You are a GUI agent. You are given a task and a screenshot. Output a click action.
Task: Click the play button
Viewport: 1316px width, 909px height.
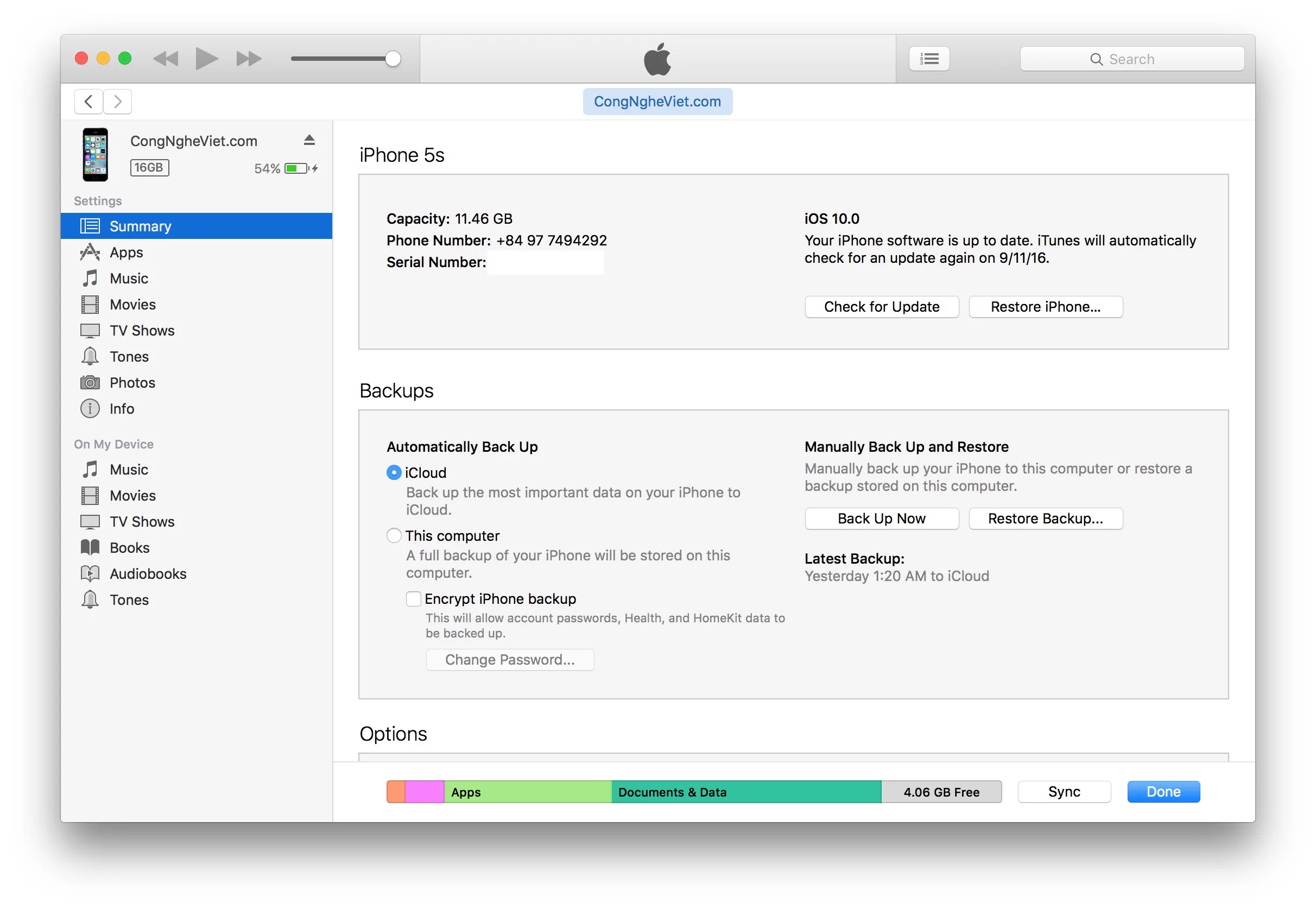pyautogui.click(x=206, y=59)
